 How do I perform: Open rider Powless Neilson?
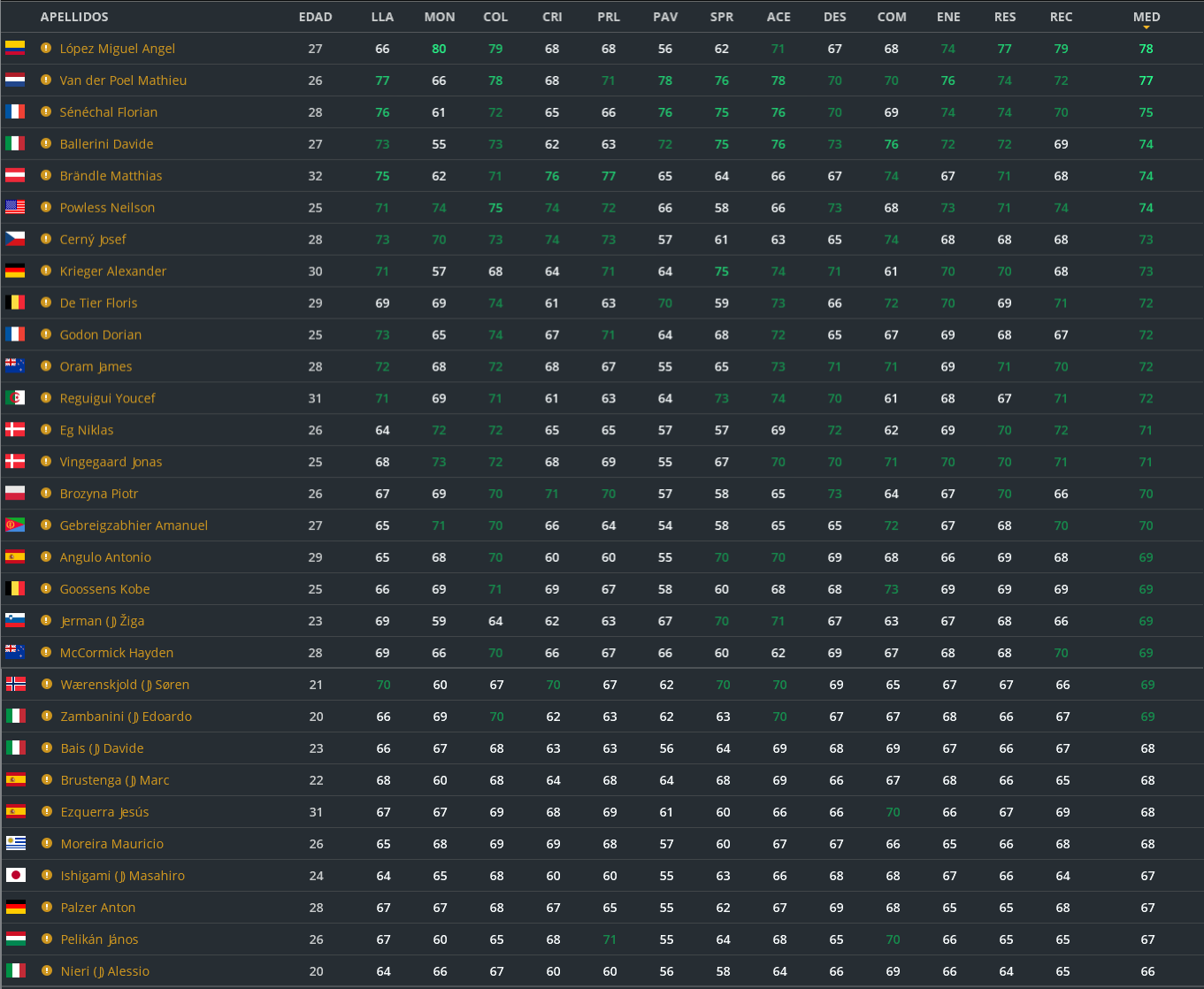107,208
